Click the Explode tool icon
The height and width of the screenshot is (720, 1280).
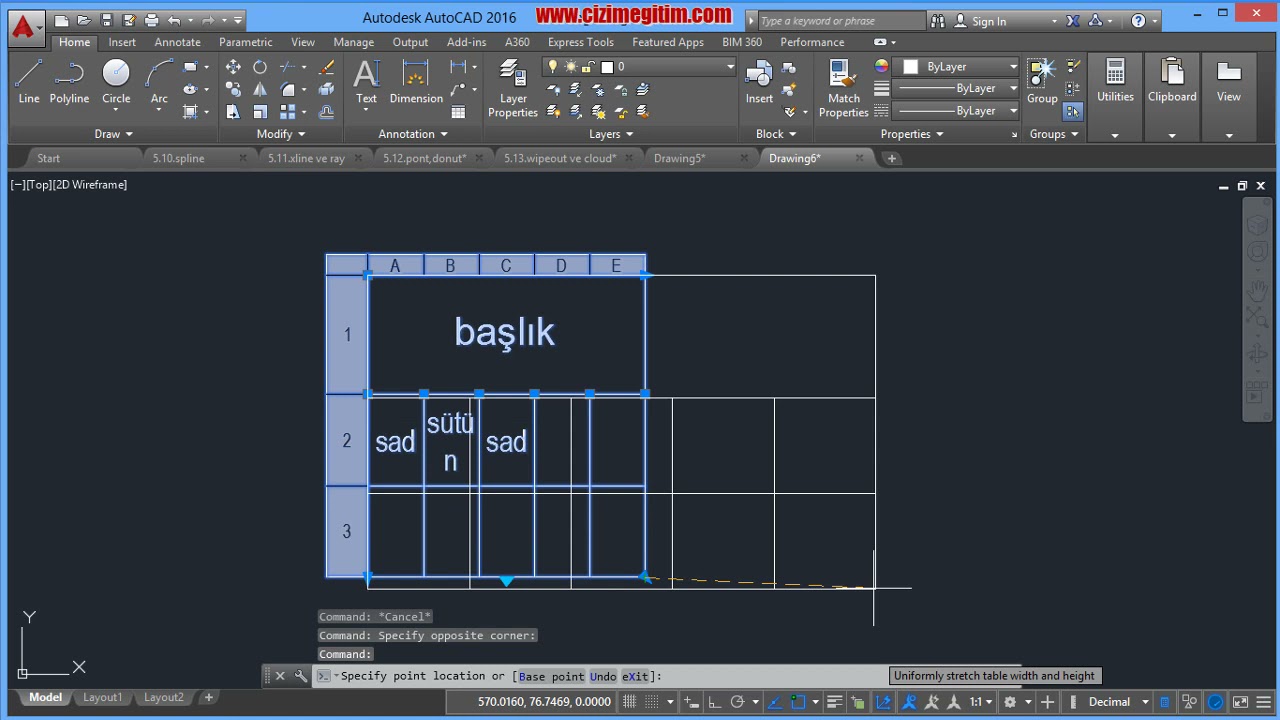[326, 90]
